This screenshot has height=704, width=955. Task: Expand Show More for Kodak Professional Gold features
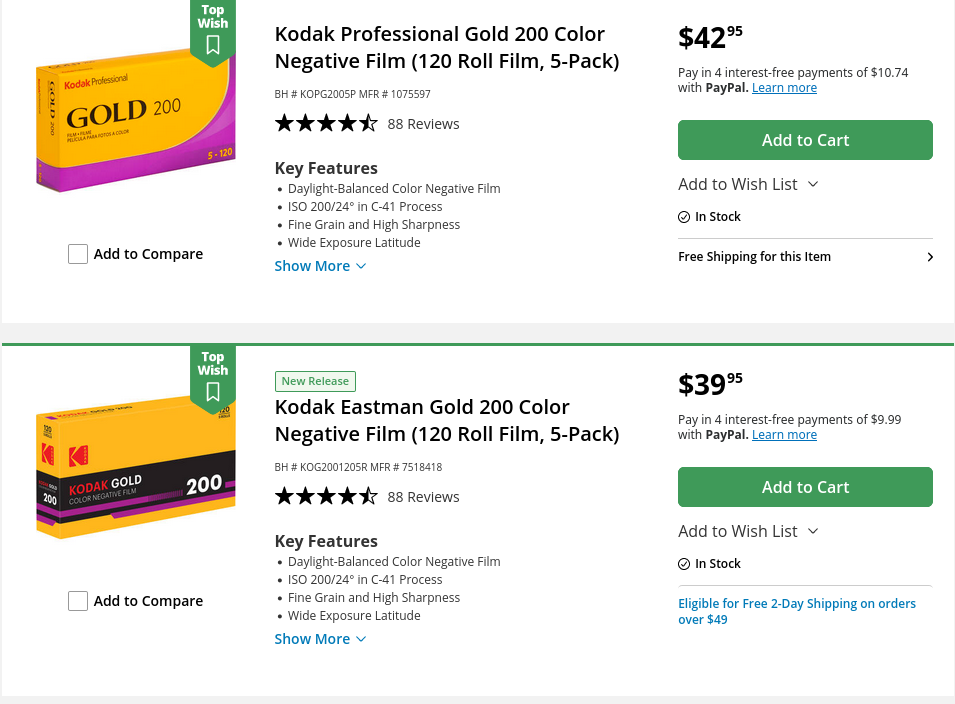320,266
